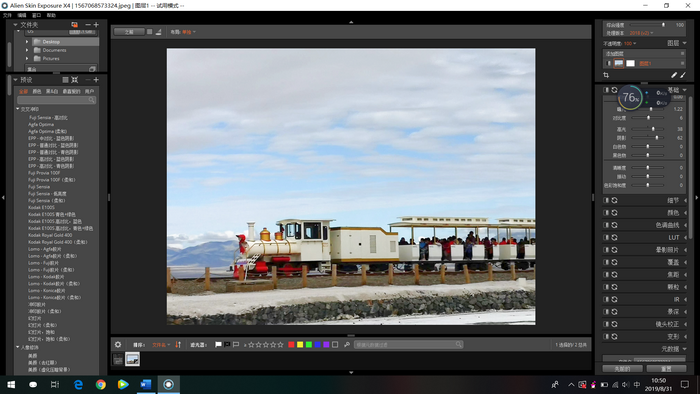The image size is (700, 394).
Task: Filter by white pick flag
Action: (218, 344)
